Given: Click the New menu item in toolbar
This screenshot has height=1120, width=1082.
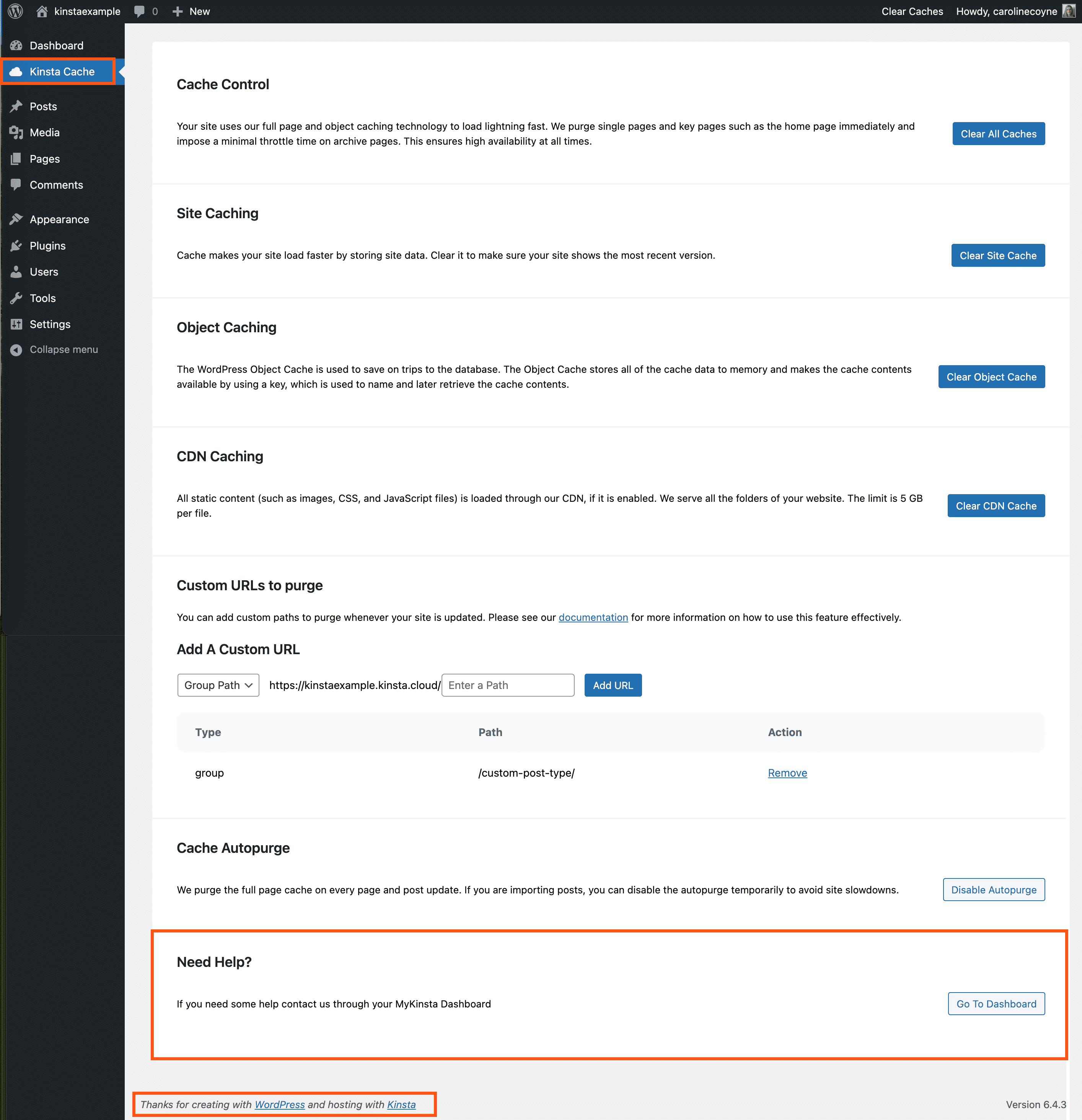Looking at the screenshot, I should click(x=191, y=11).
